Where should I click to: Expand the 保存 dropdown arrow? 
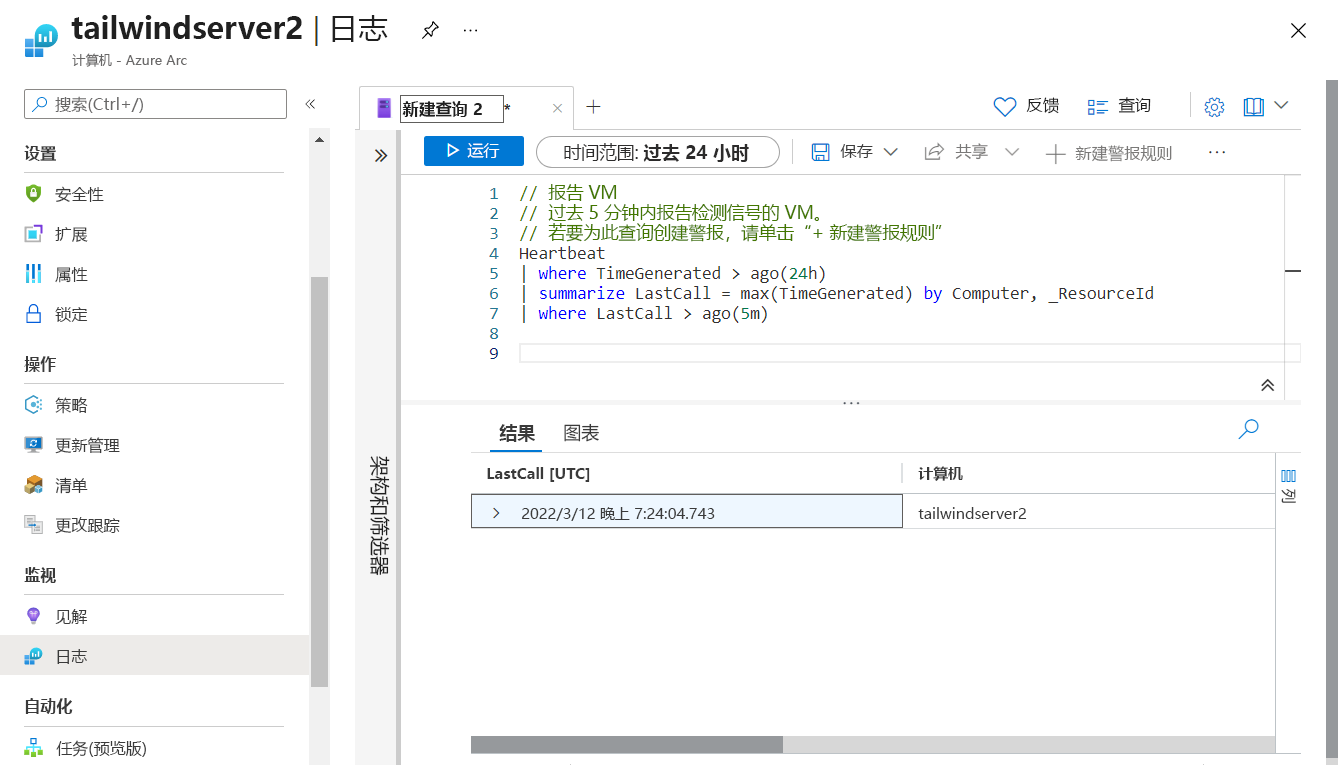[890, 152]
